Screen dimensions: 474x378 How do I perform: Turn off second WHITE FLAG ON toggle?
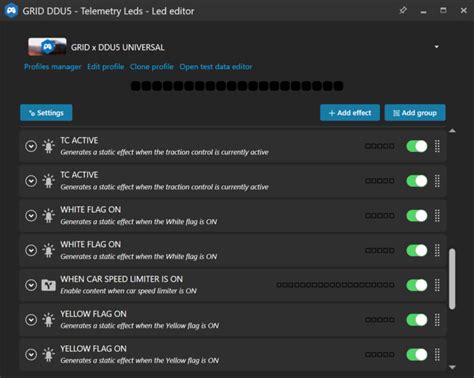pyautogui.click(x=417, y=250)
